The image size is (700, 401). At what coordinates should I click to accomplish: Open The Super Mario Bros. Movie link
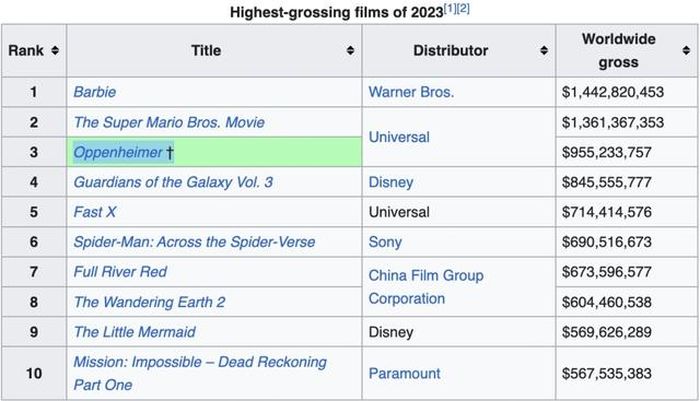tap(169, 122)
